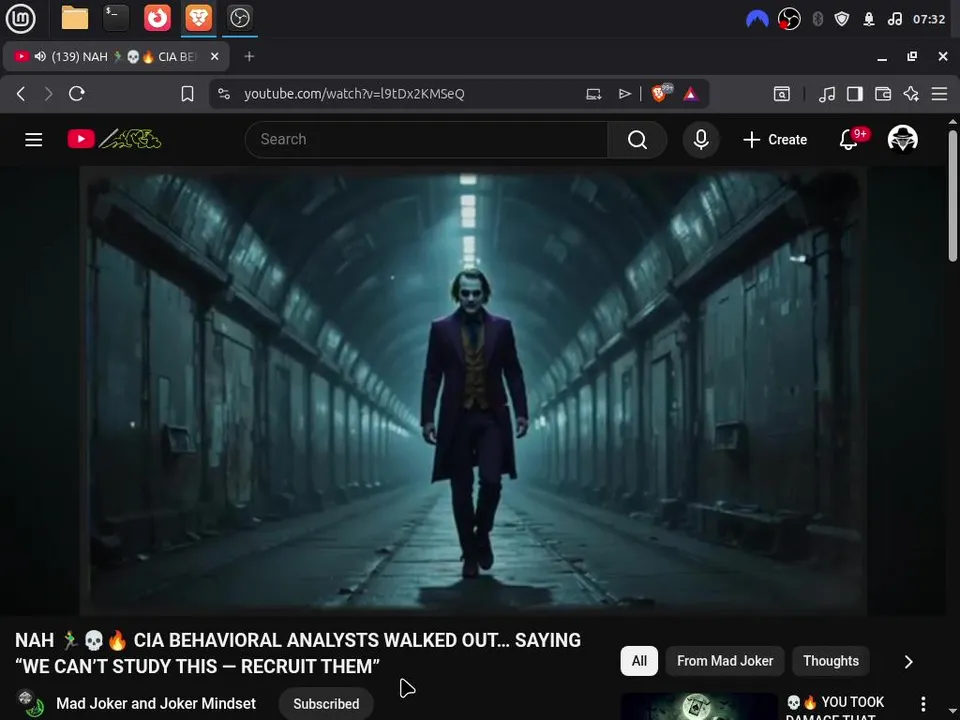
Task: Open the OBS recording tray indicator
Action: 789,20
